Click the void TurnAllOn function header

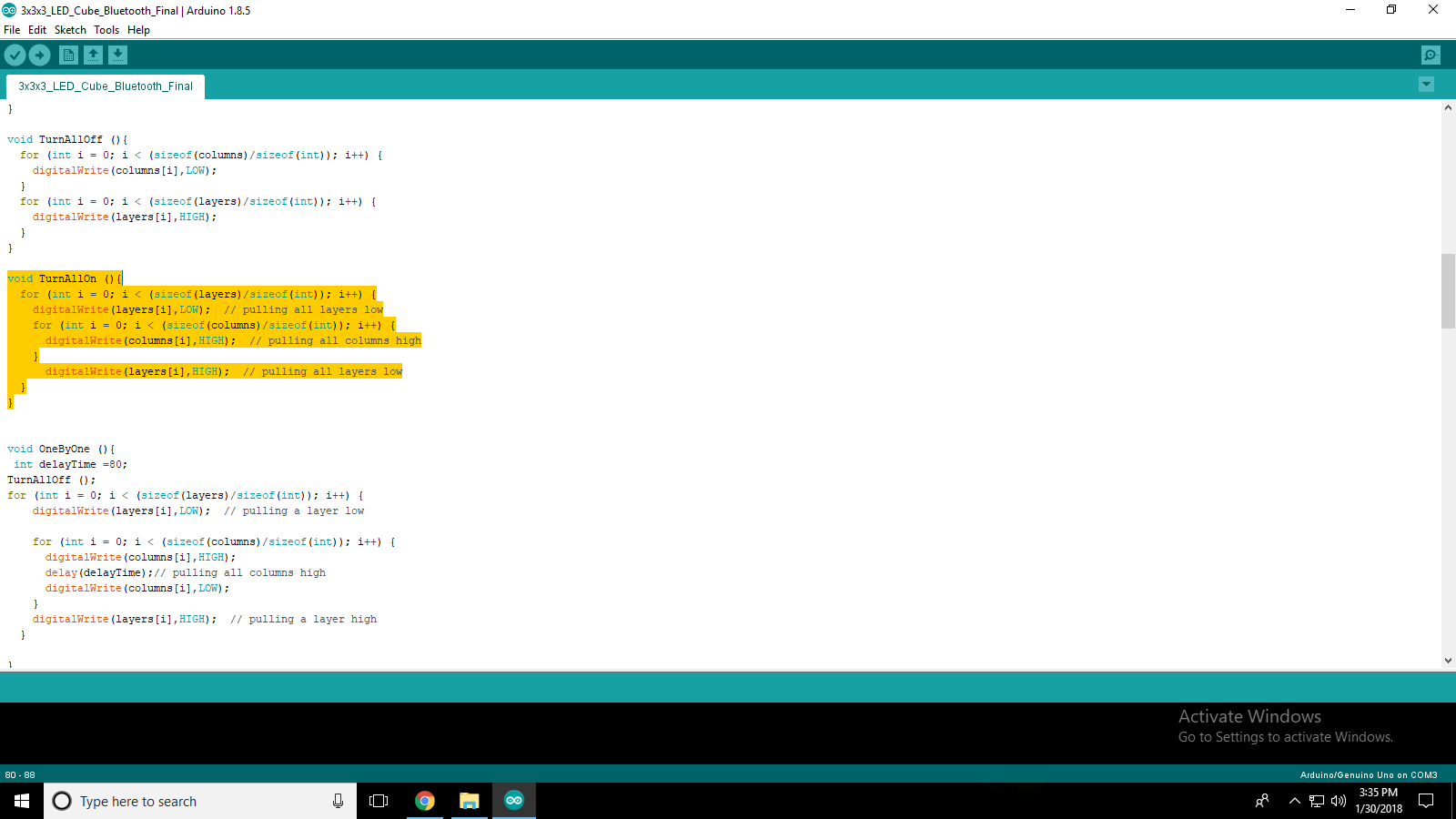click(65, 279)
